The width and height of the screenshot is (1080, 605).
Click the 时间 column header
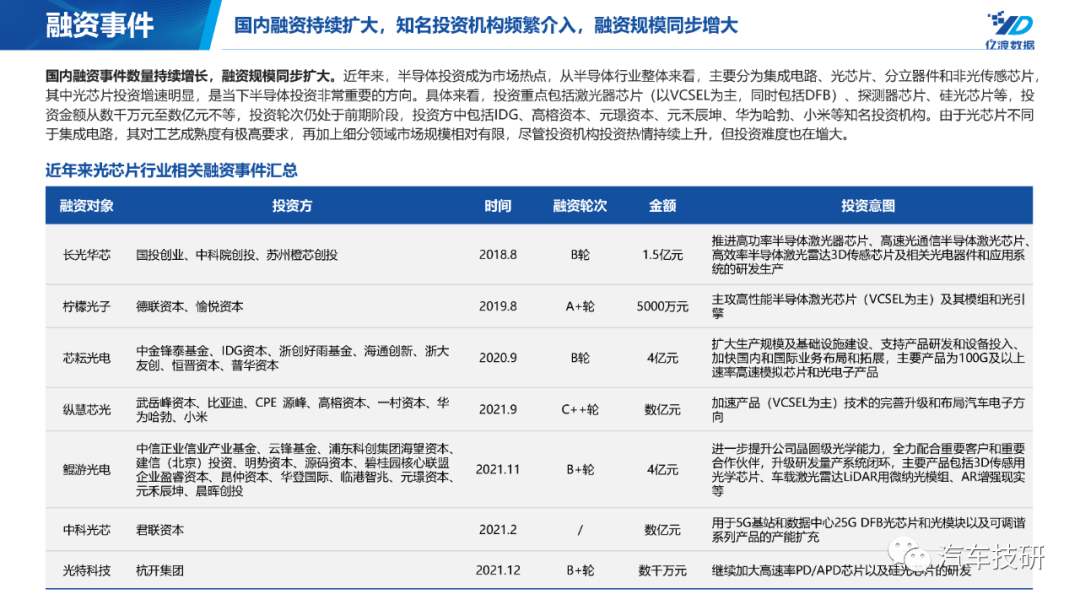(497, 205)
